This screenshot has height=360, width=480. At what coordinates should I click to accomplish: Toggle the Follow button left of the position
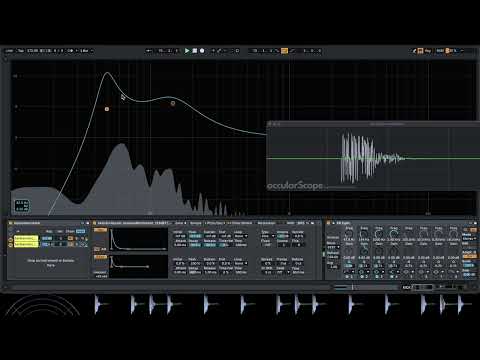pos(149,51)
